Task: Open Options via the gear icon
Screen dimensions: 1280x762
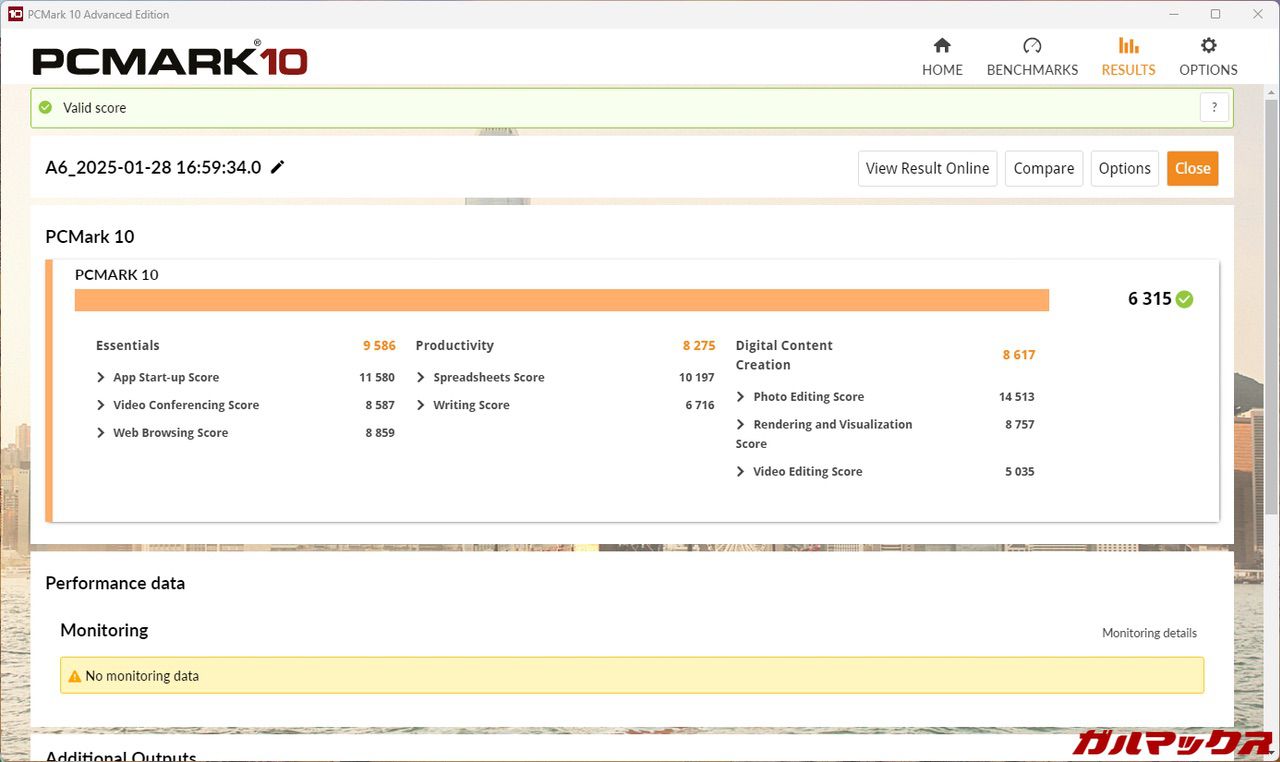Action: click(x=1208, y=46)
